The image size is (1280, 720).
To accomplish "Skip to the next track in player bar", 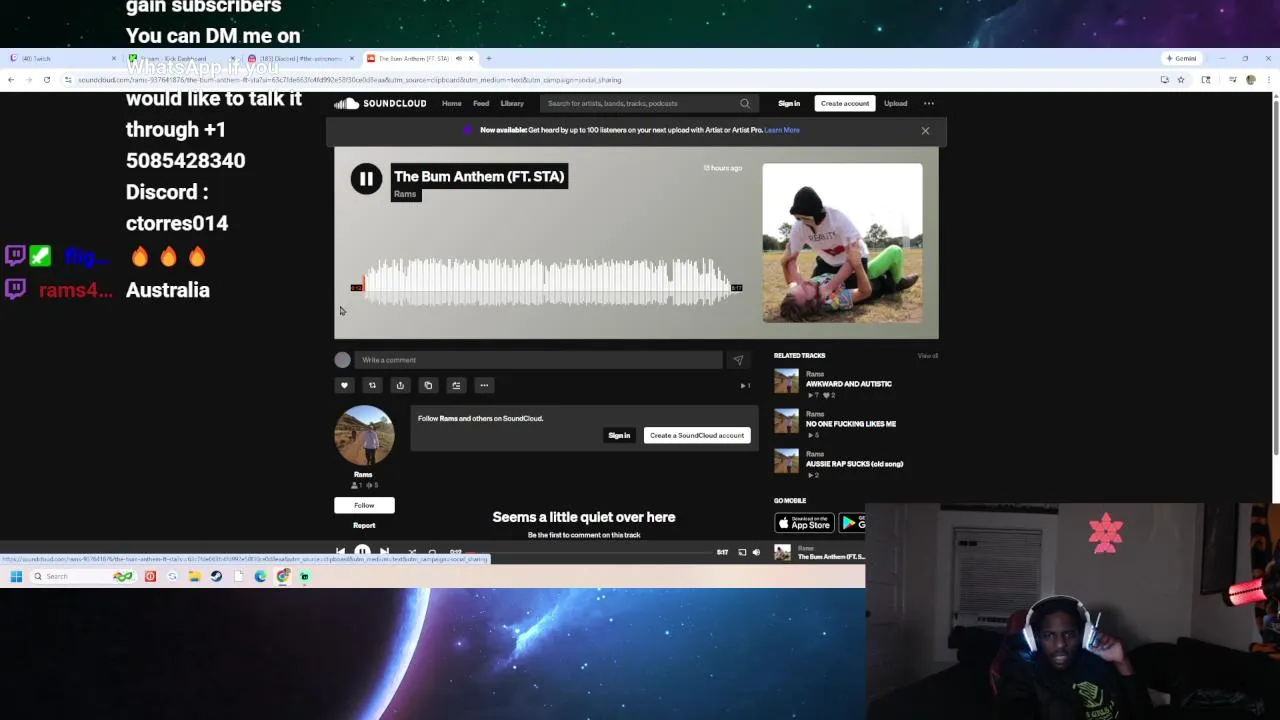I will coord(384,552).
